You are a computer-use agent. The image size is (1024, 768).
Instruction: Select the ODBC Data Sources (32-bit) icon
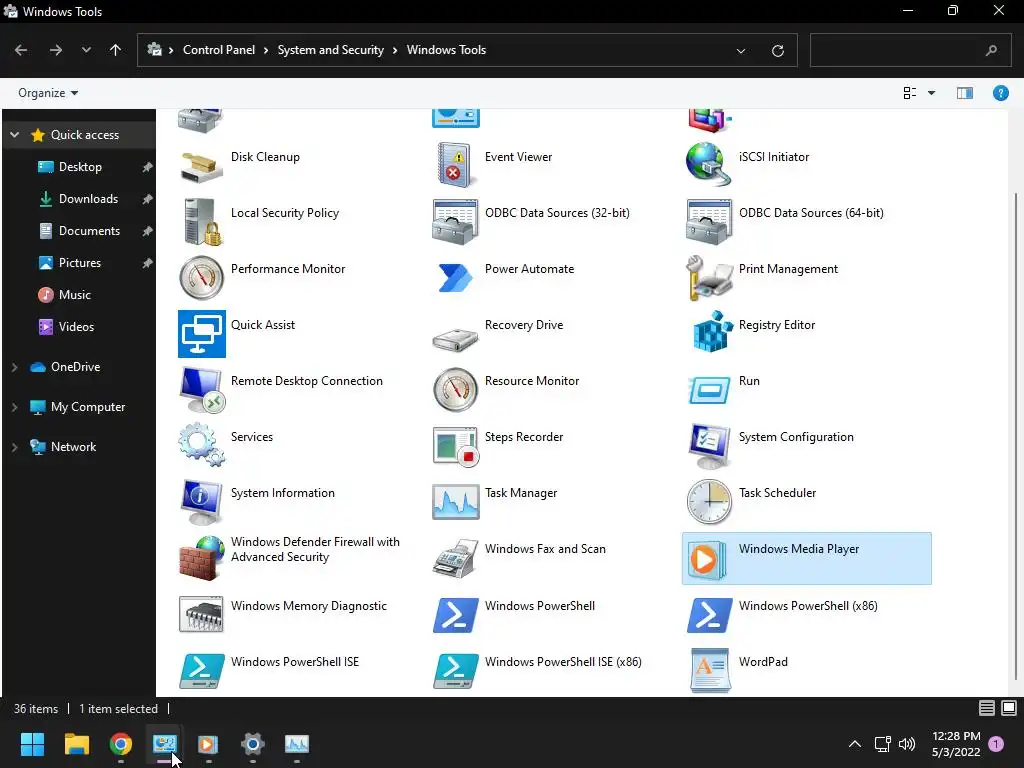(x=455, y=222)
